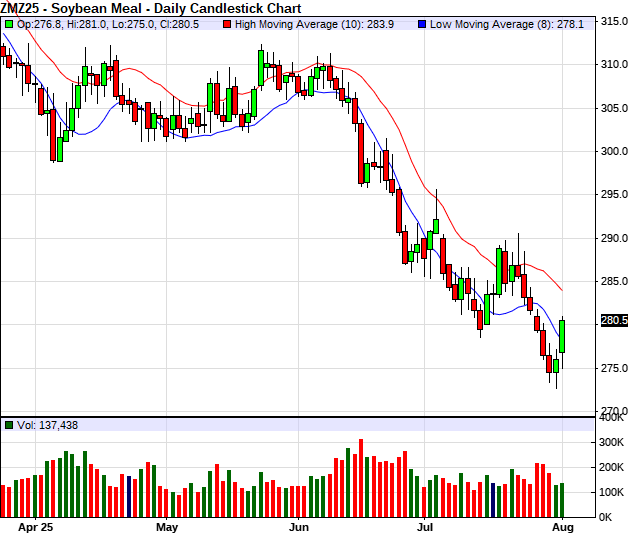Click the blue Low Moving Average swatch
Image resolution: width=640 pixels, height=536 pixels.
point(421,22)
